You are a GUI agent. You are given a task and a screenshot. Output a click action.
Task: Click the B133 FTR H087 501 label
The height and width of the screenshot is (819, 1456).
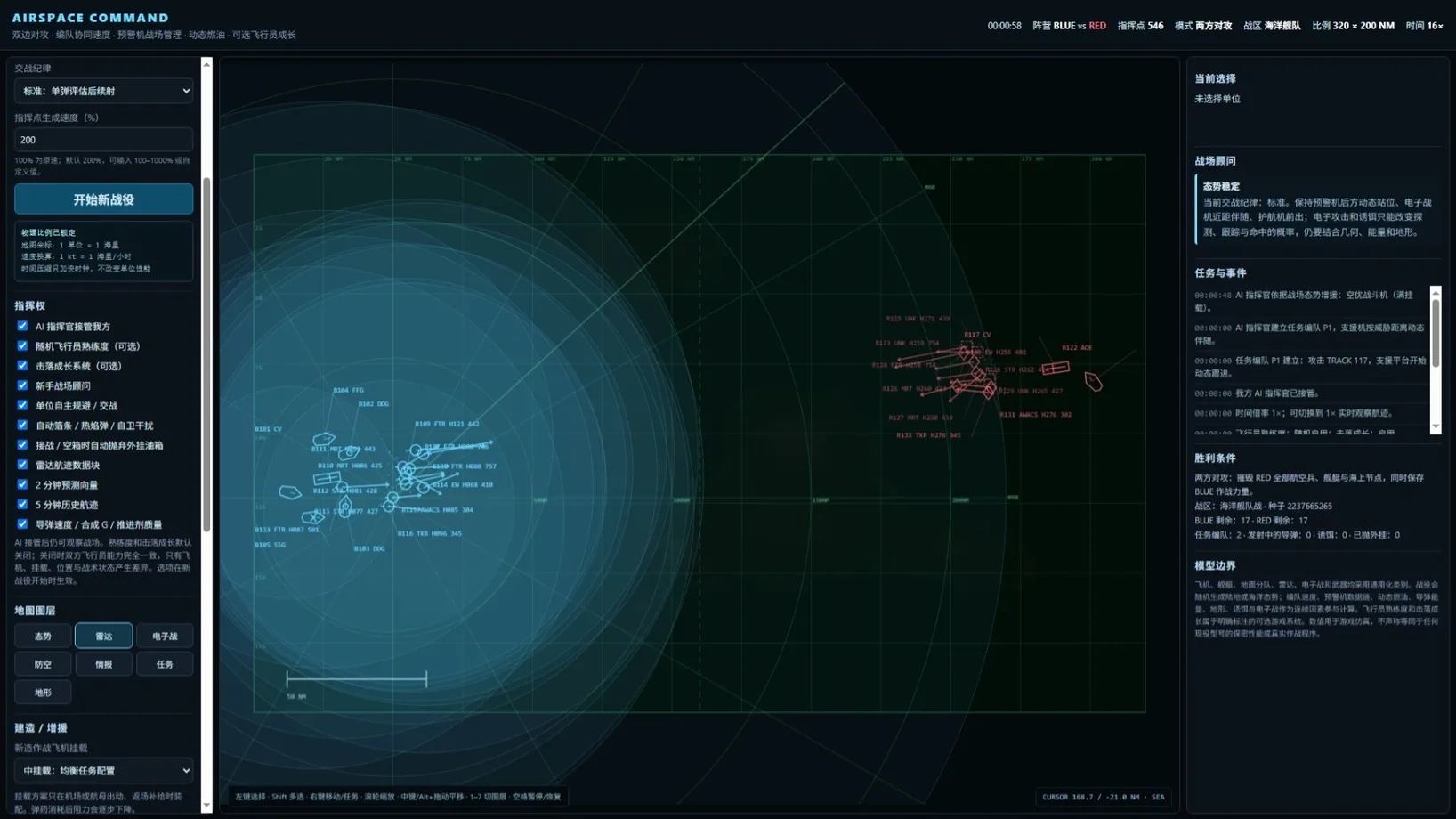point(287,530)
